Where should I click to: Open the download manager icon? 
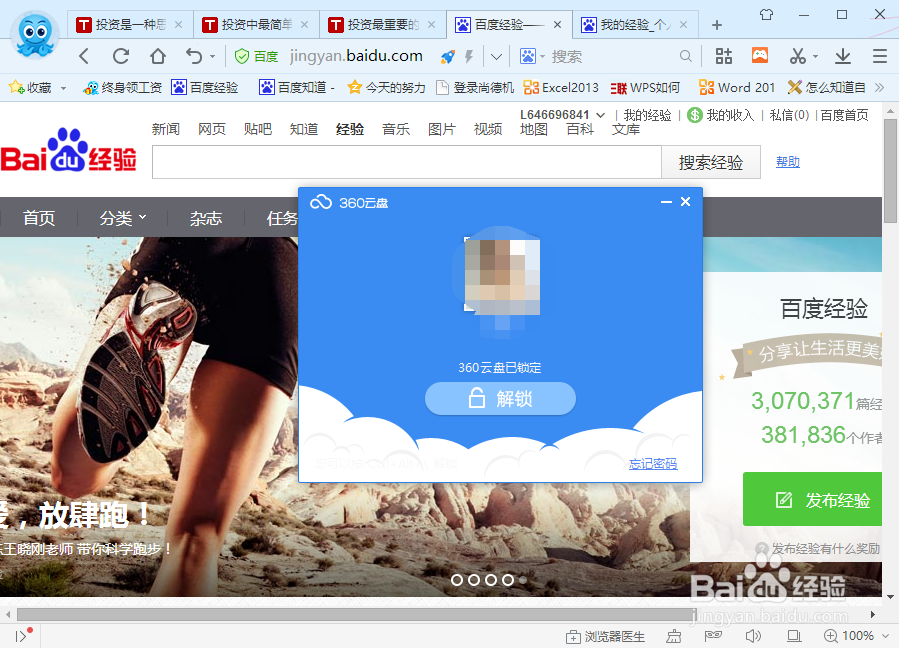tap(843, 57)
